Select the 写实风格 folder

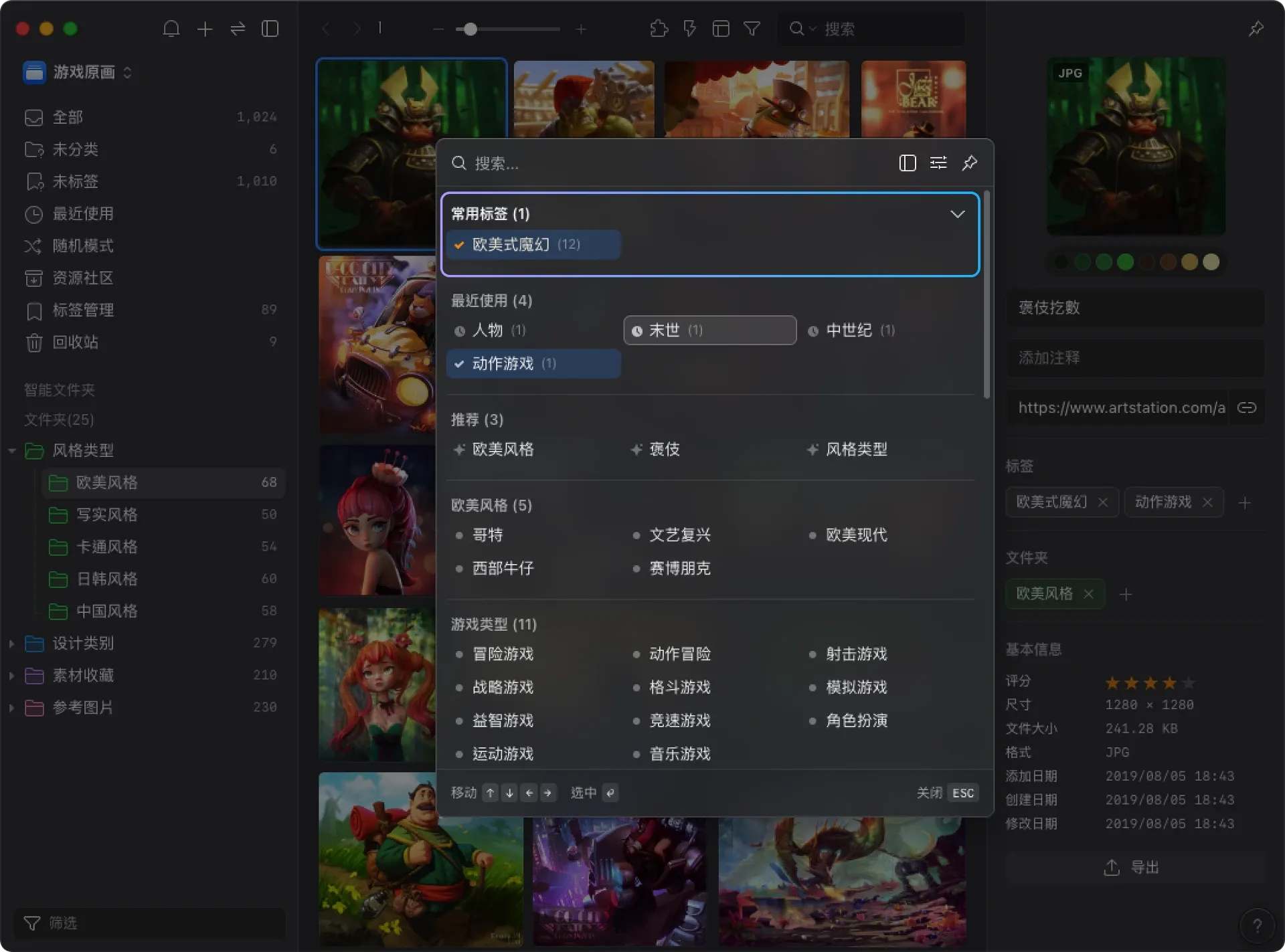coord(163,515)
